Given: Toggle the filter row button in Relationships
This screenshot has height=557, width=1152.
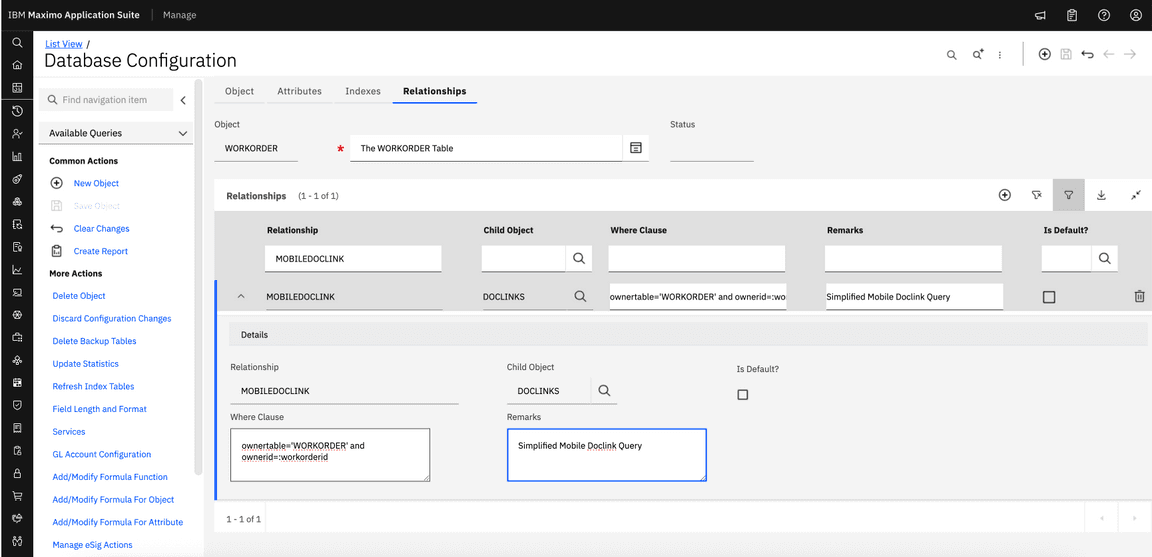Looking at the screenshot, I should [x=1069, y=195].
